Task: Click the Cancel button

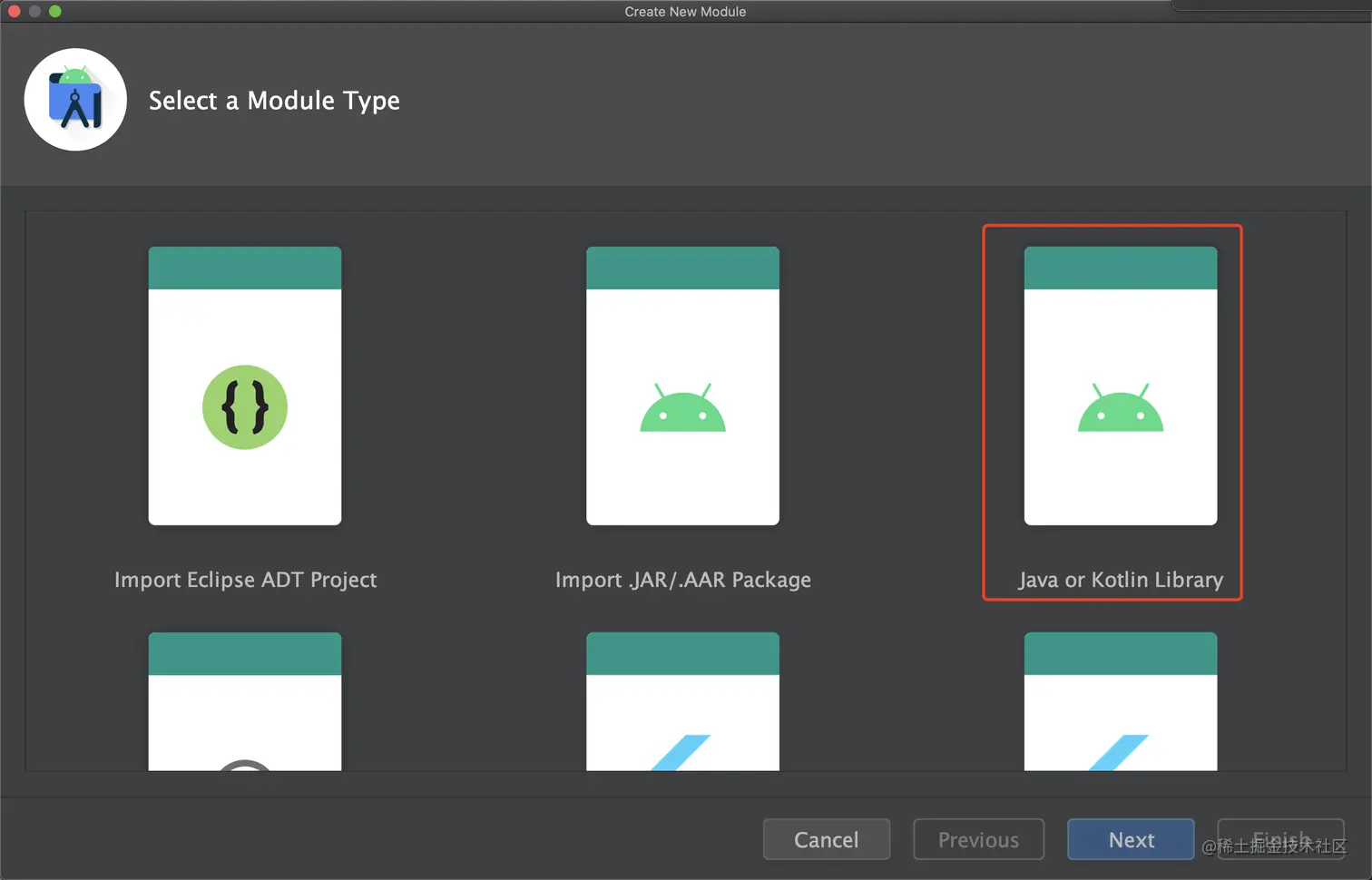Action: pyautogui.click(x=827, y=840)
